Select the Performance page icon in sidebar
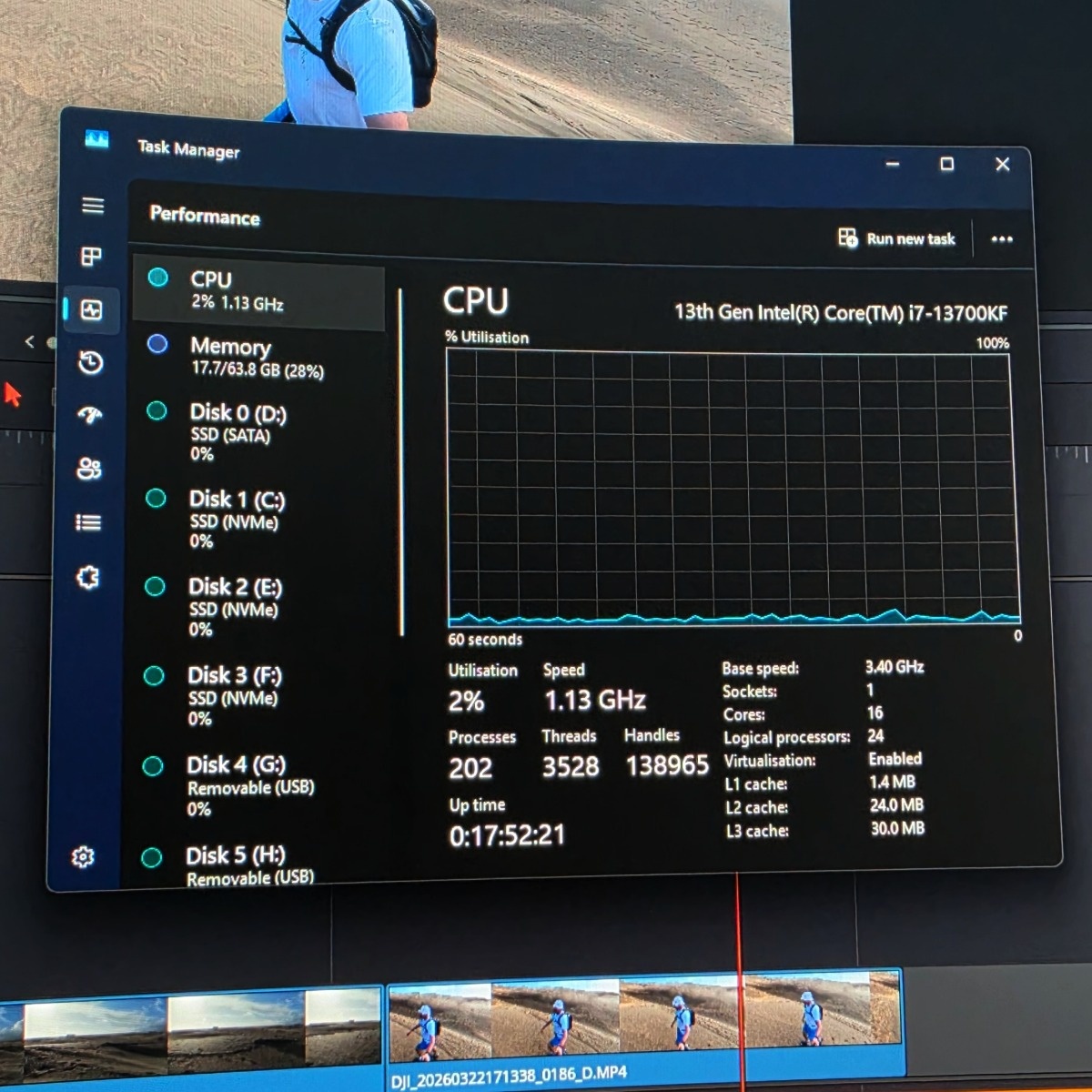The width and height of the screenshot is (1092, 1092). coord(91,310)
